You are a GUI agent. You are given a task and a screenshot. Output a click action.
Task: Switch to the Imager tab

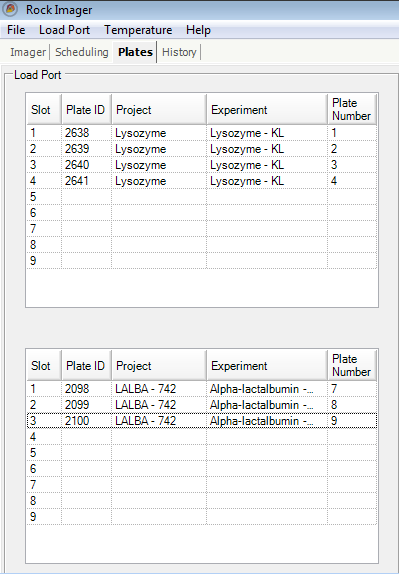pos(28,52)
